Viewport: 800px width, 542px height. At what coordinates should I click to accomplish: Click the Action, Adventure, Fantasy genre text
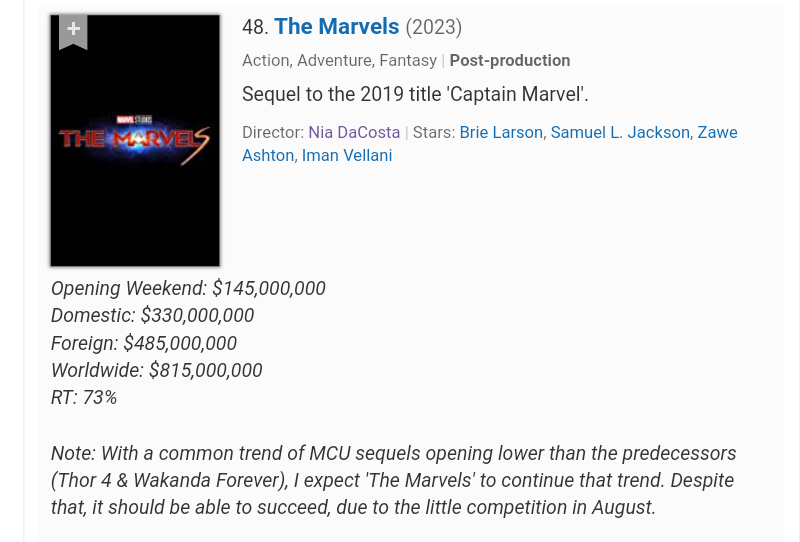(339, 60)
